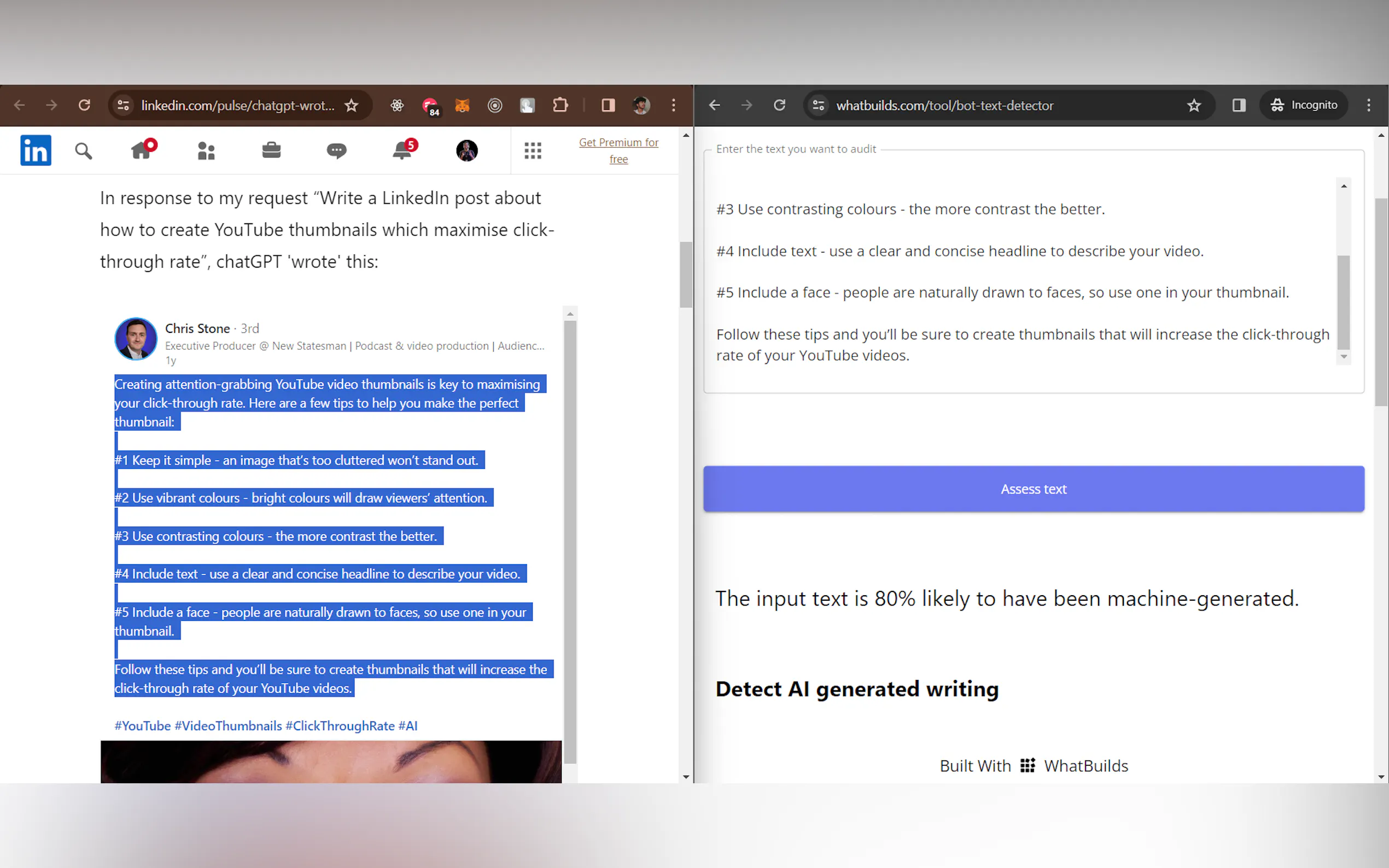Open the Chrome extensions puzzle menu

click(x=561, y=105)
